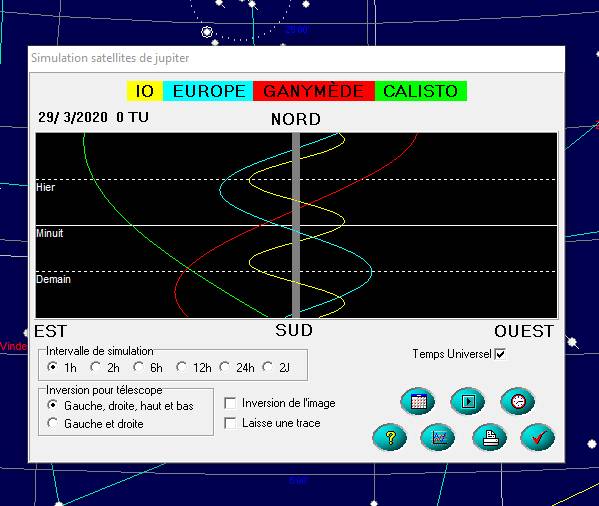Click the yellow IO legend swatch
The width and height of the screenshot is (599, 506).
point(145,91)
